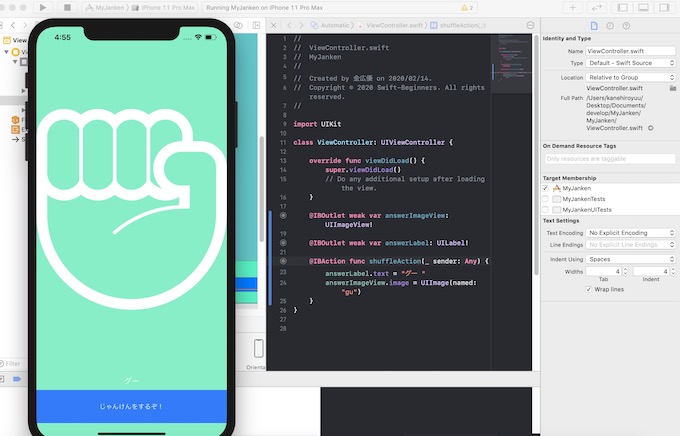Click the class ViewController declaration line

pos(373,142)
